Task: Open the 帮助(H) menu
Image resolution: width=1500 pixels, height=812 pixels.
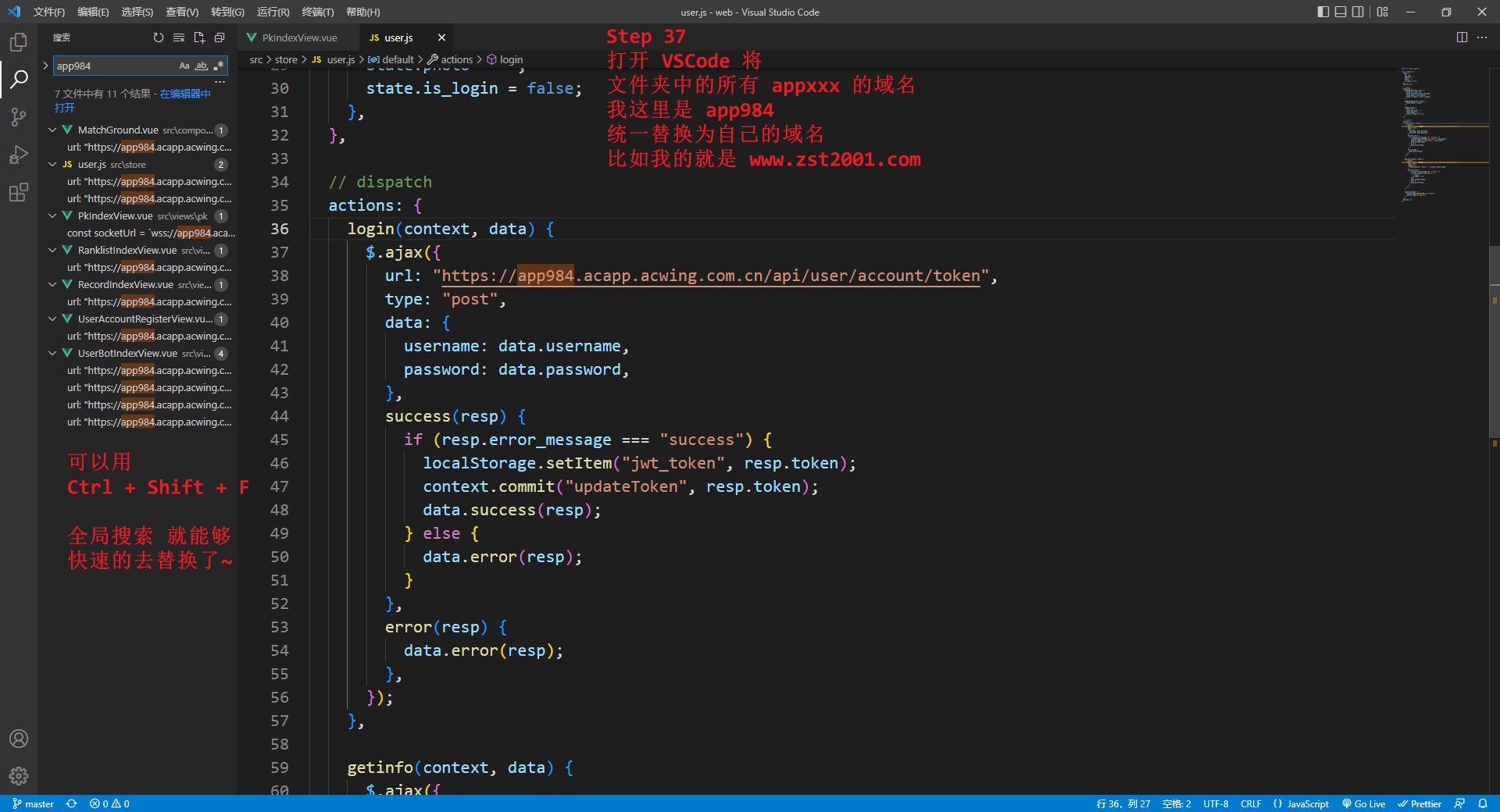Action: point(363,12)
